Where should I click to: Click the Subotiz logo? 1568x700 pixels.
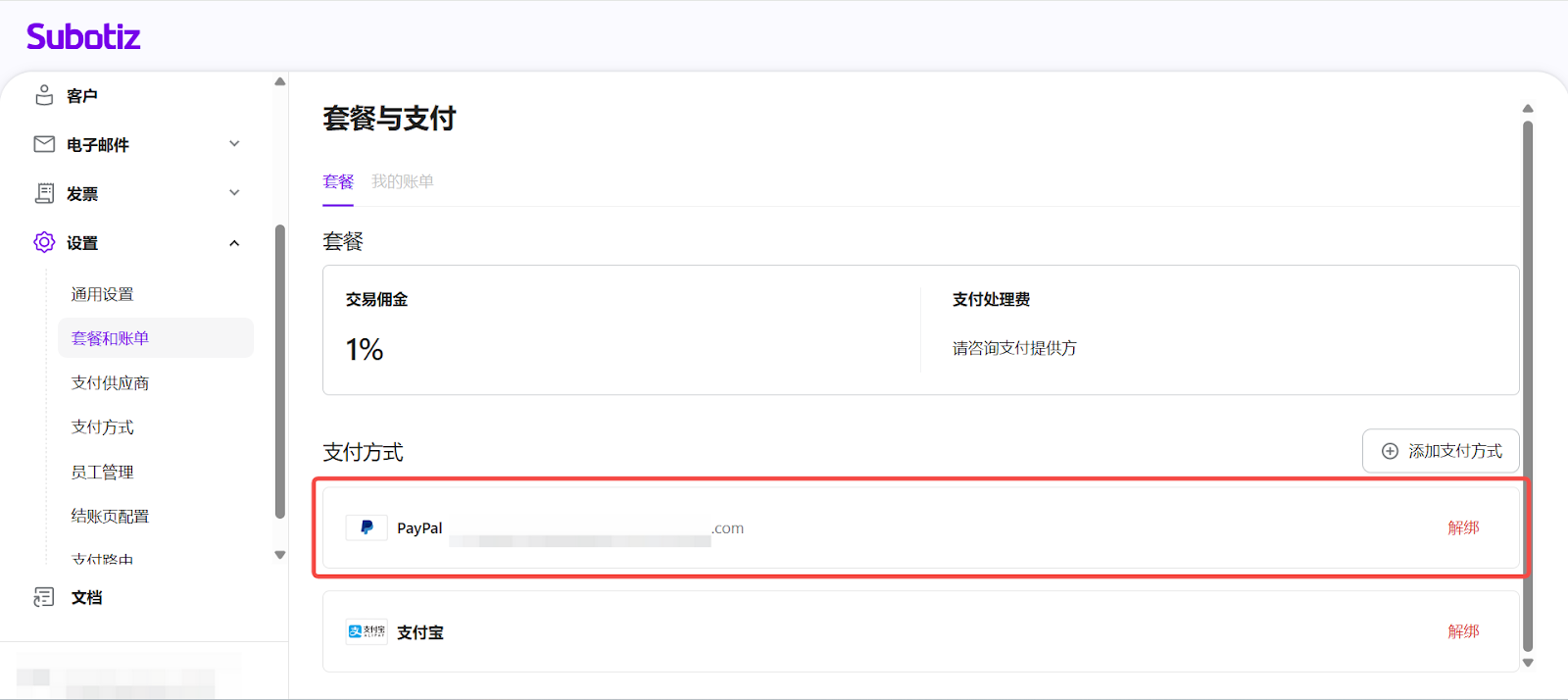(x=83, y=37)
